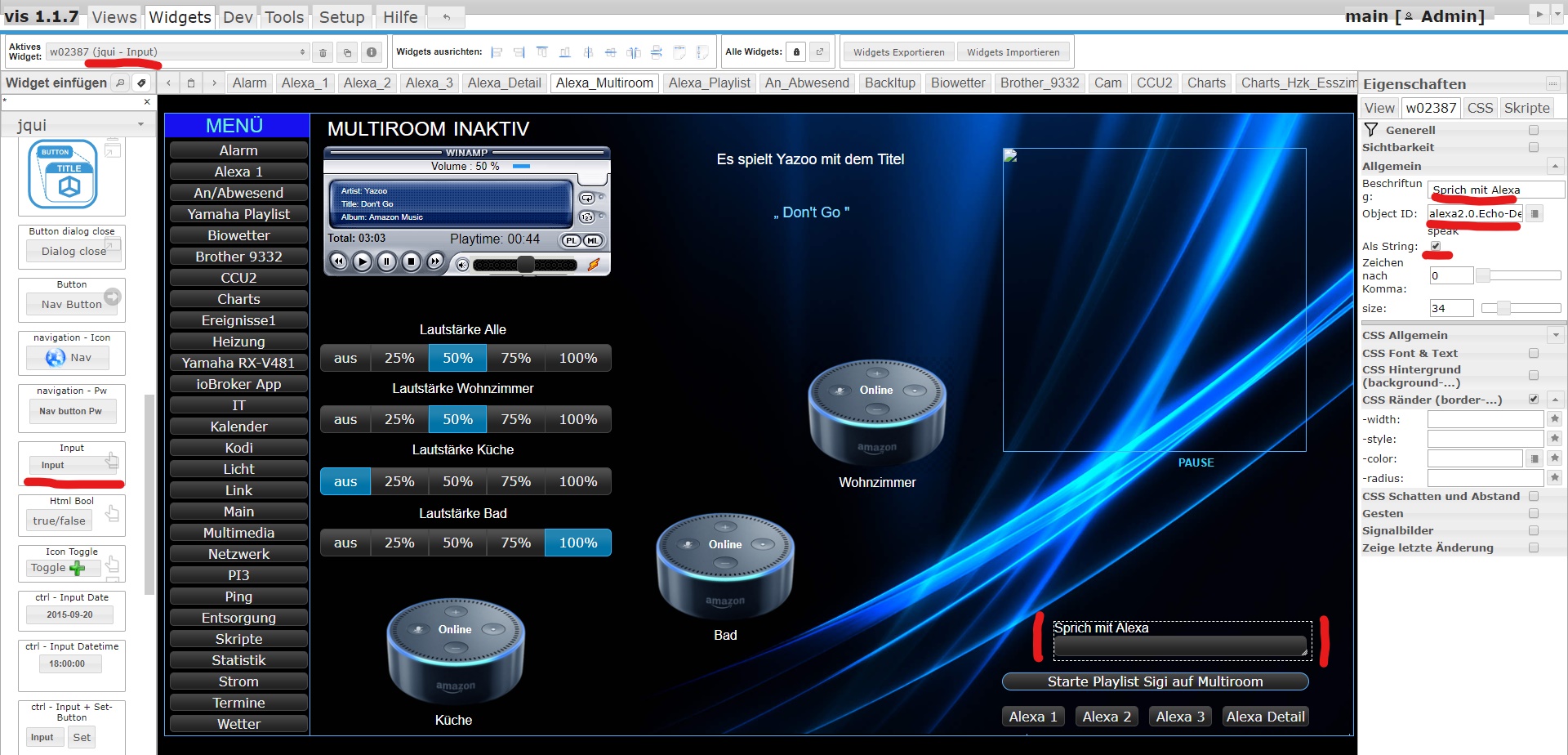The width and height of the screenshot is (1568, 755).
Task: Lock all widgets icon
Action: pyautogui.click(x=797, y=52)
